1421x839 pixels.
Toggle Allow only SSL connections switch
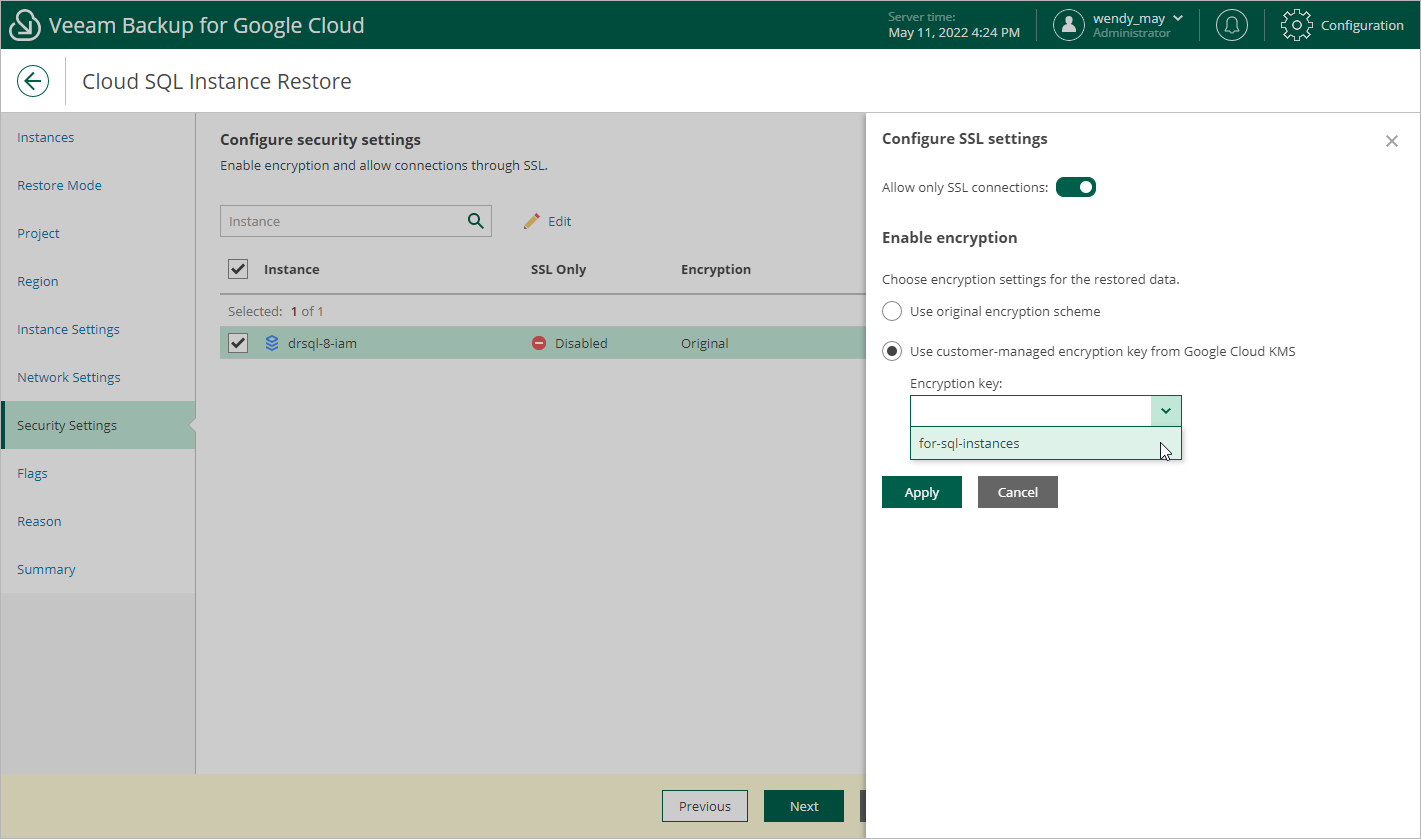(1076, 187)
